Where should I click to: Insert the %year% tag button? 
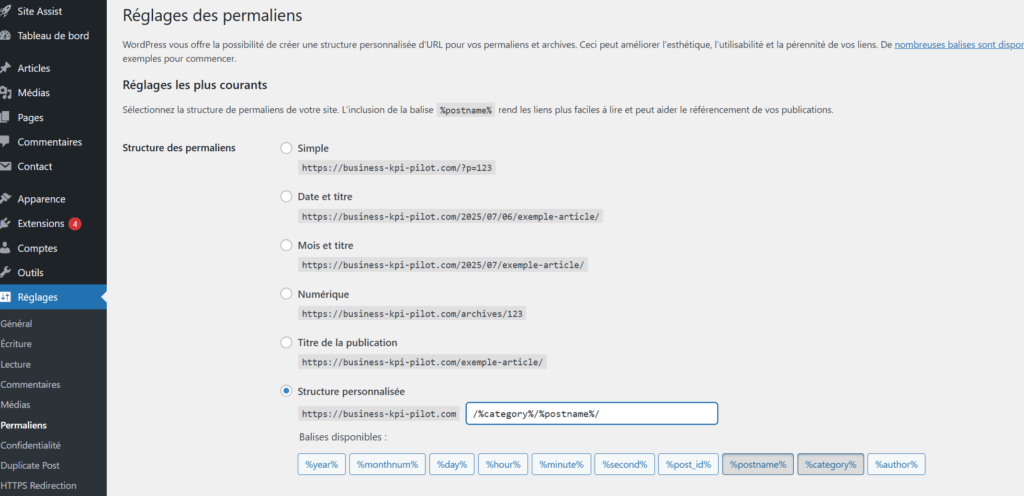(x=322, y=465)
